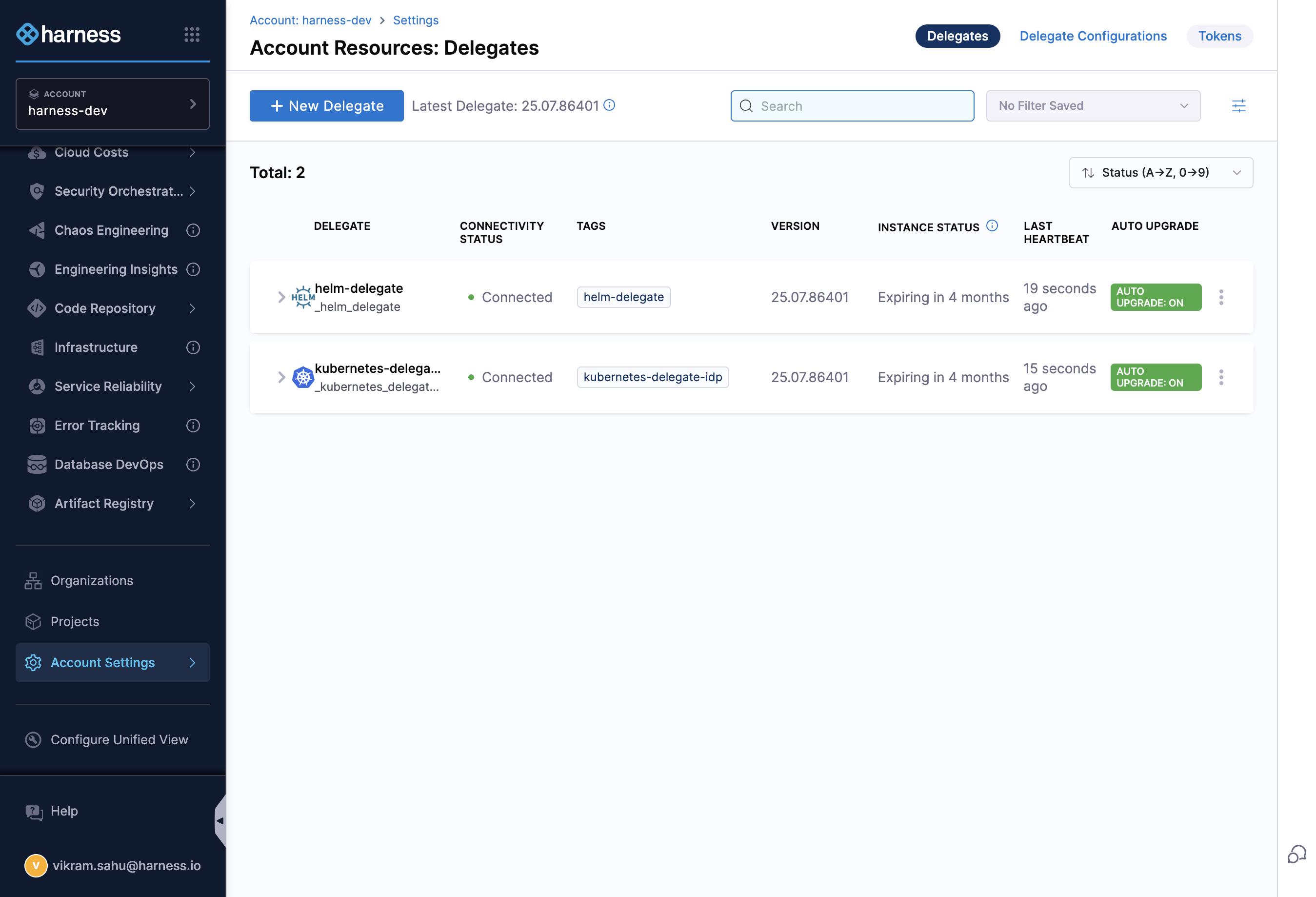1316x897 pixels.
Task: Click the New Delegate button
Action: click(327, 106)
